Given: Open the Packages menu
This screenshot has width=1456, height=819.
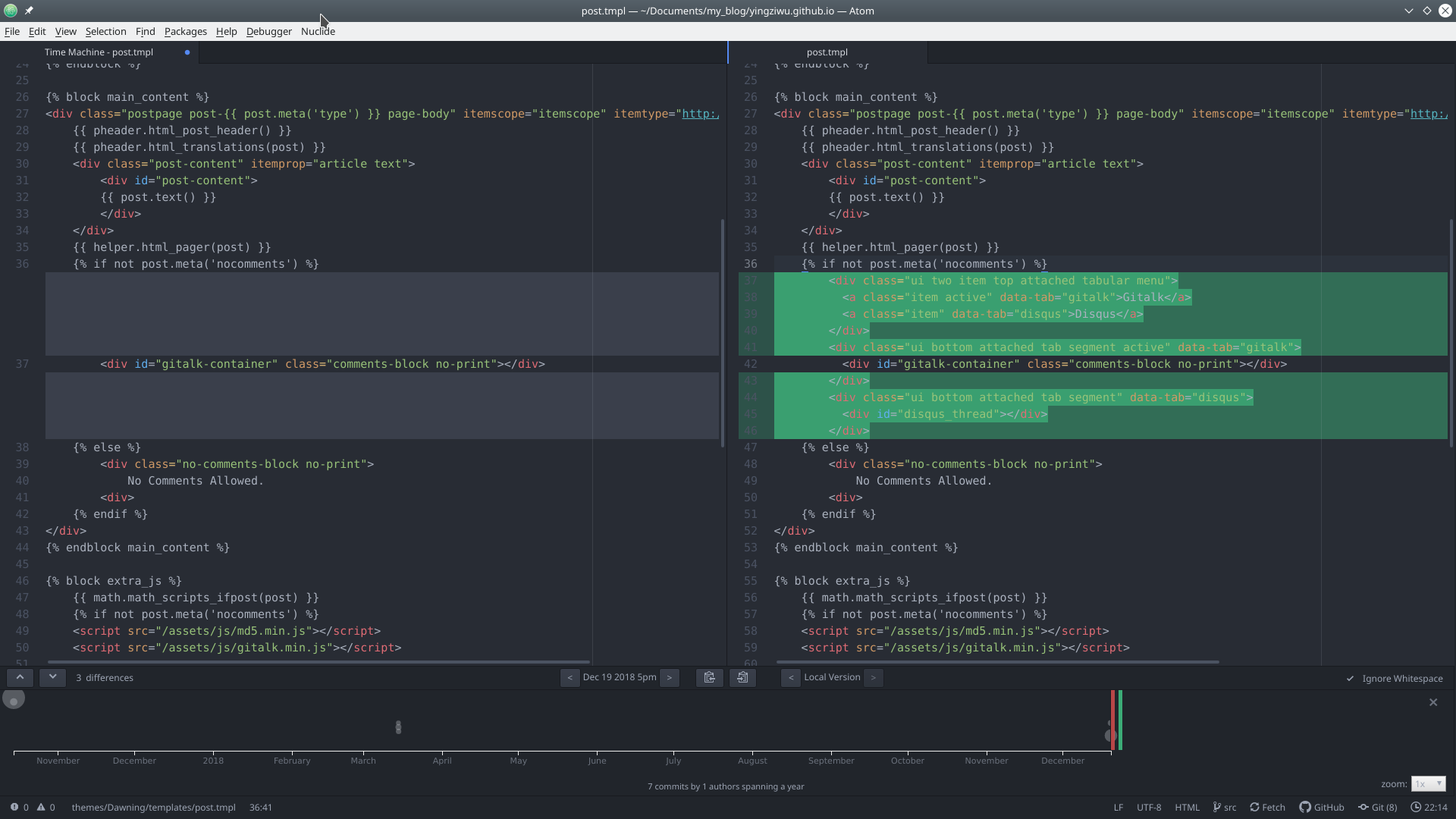Looking at the screenshot, I should point(185,31).
